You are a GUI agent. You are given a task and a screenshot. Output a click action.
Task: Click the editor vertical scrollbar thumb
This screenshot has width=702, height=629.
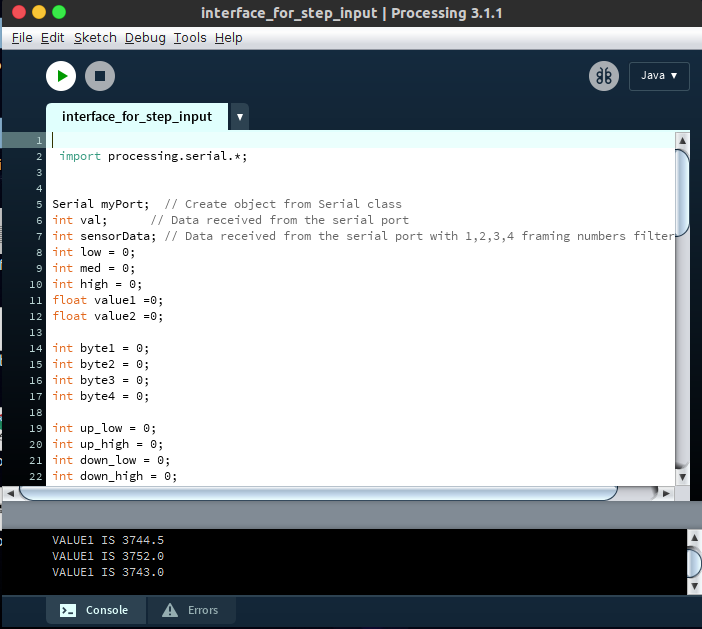pos(682,193)
